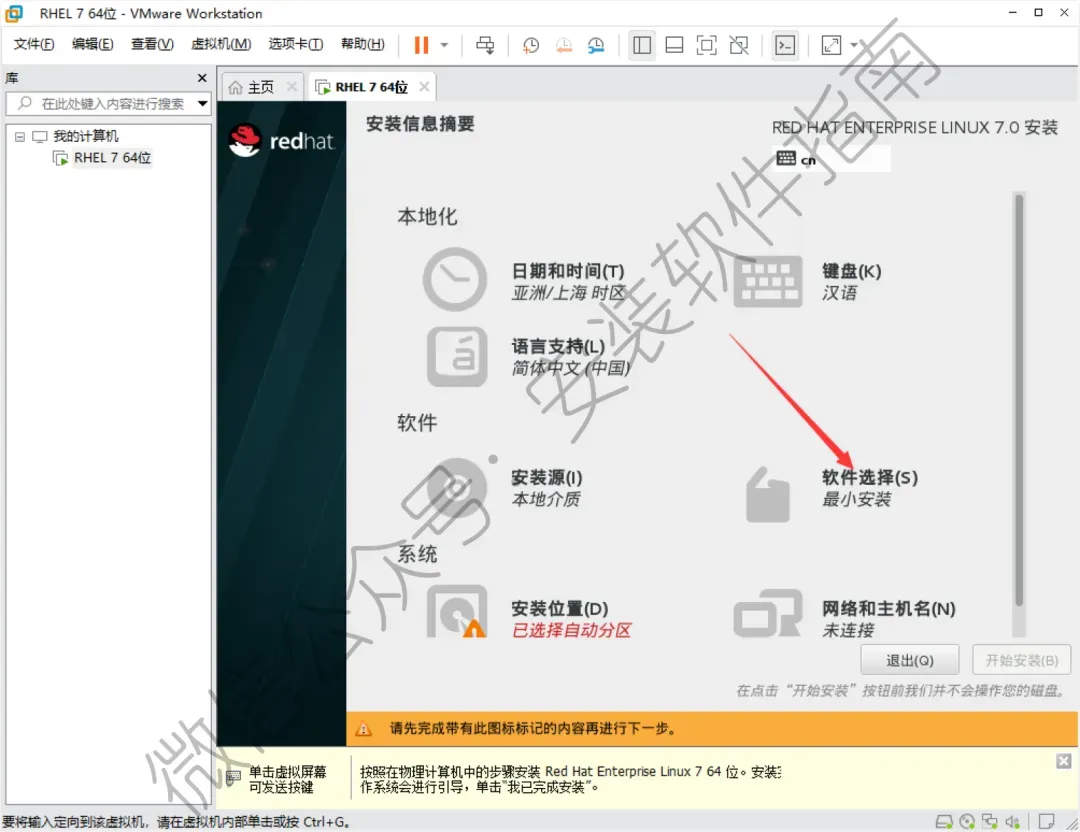
Task: Switch to Unity mode icon
Action: tap(739, 45)
